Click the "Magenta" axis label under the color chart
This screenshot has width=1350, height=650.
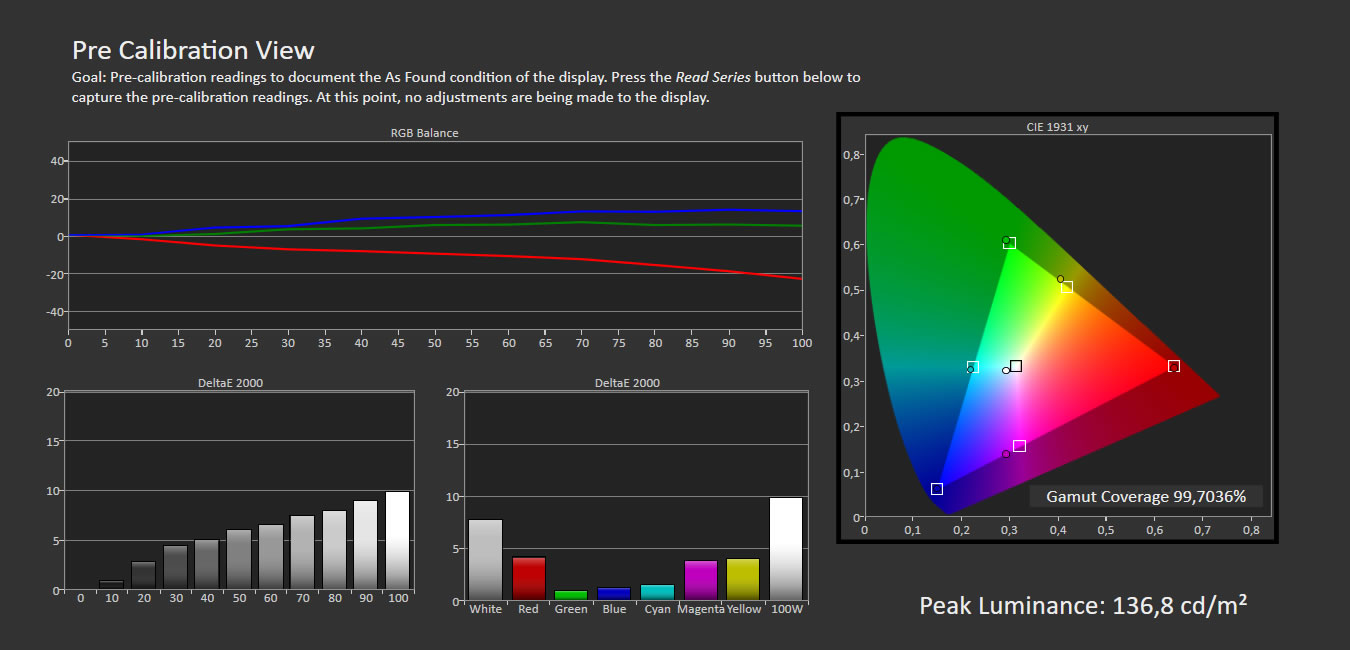(701, 609)
